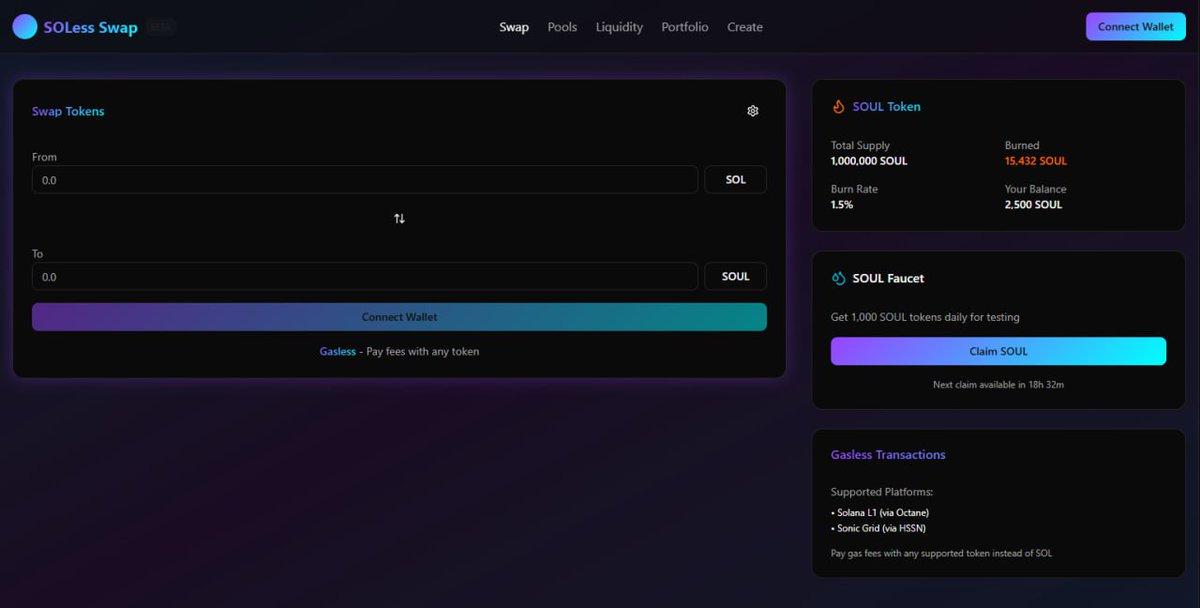The image size is (1200, 608).
Task: Open the Portfolio section
Action: [684, 27]
